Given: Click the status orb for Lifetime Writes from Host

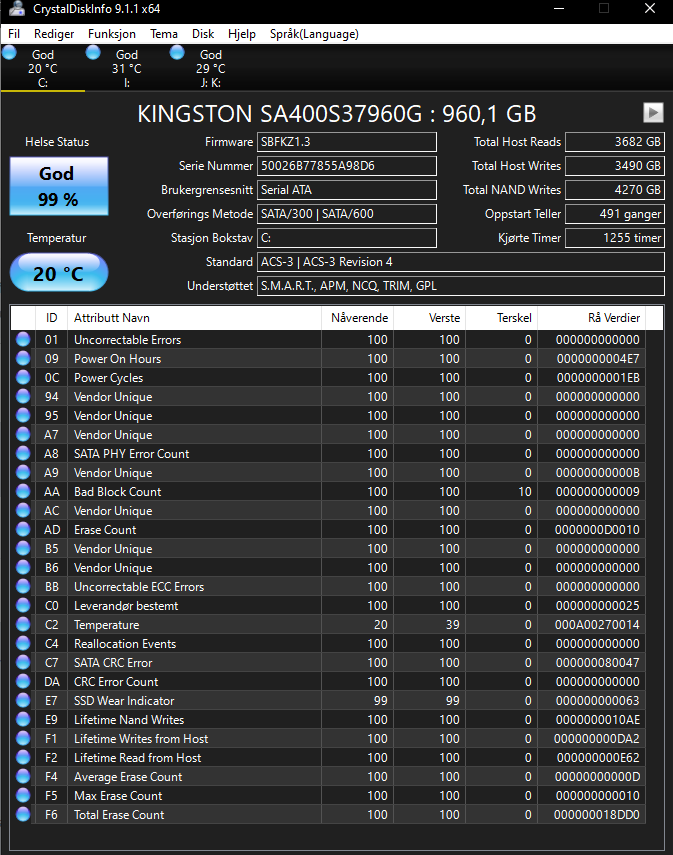Looking at the screenshot, I should (x=23, y=738).
